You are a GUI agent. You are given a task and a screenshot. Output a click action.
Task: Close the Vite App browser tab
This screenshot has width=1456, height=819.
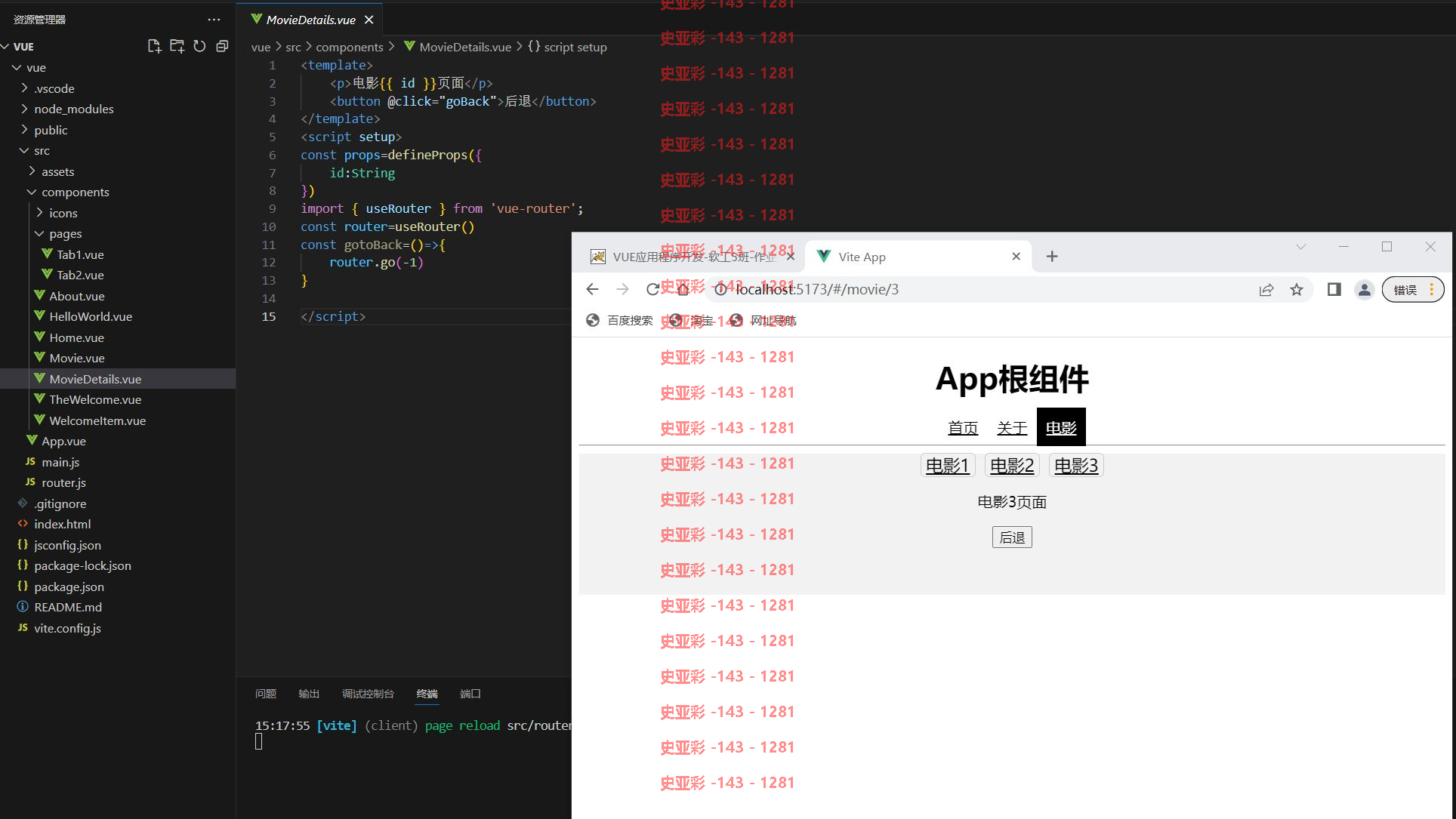pyautogui.click(x=1016, y=257)
